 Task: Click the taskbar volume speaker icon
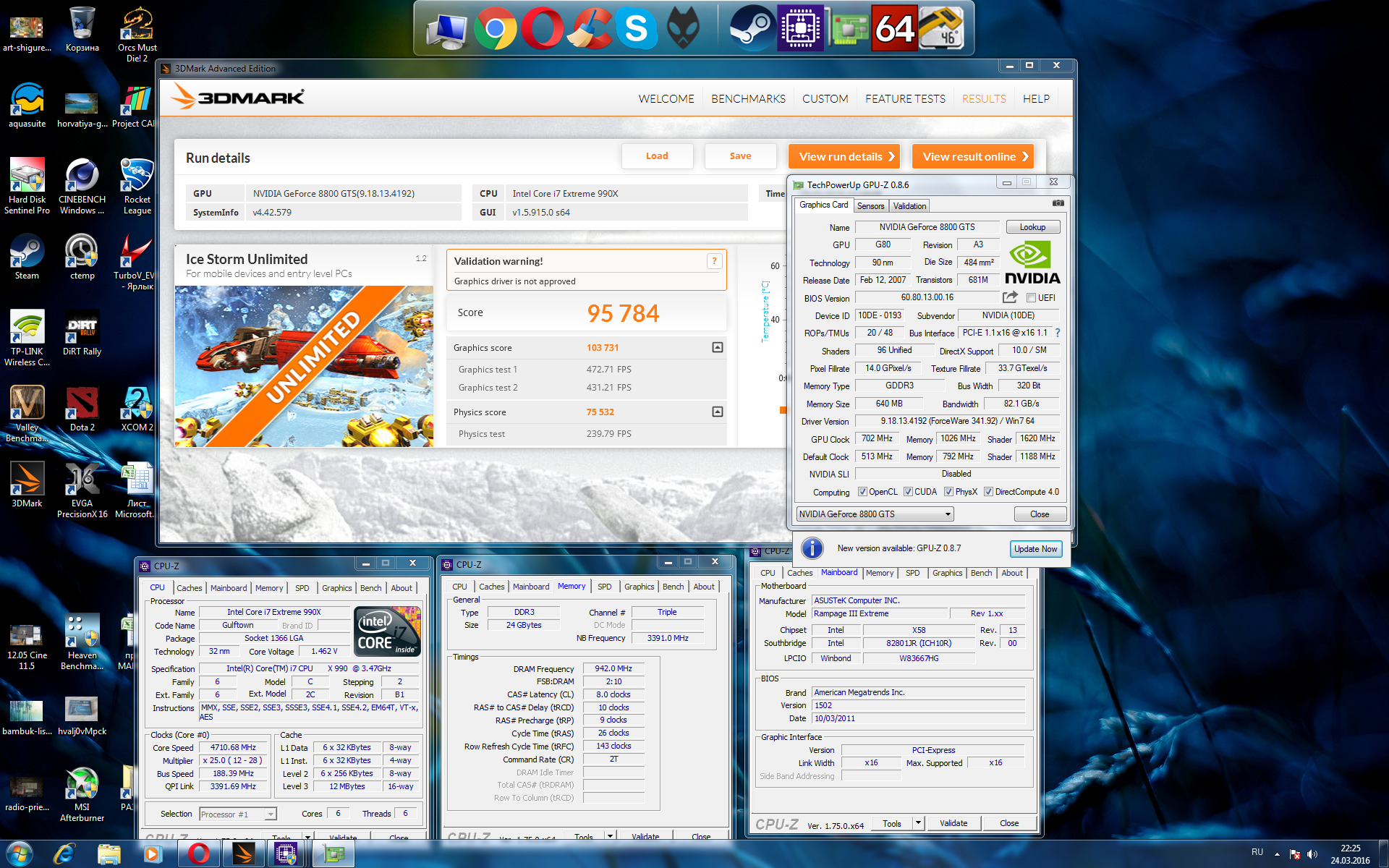(x=1312, y=854)
